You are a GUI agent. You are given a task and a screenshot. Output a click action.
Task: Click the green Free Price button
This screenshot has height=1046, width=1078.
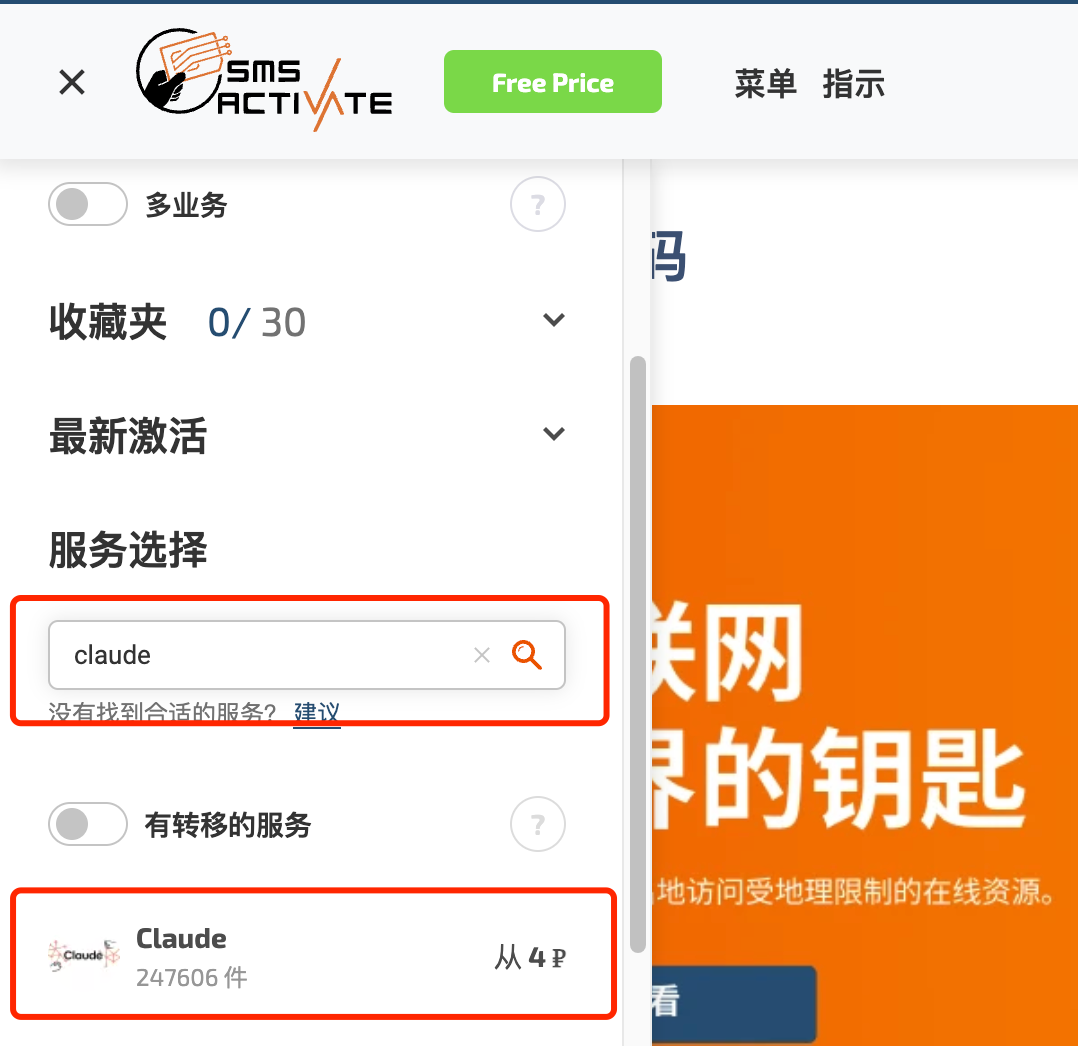(x=553, y=82)
